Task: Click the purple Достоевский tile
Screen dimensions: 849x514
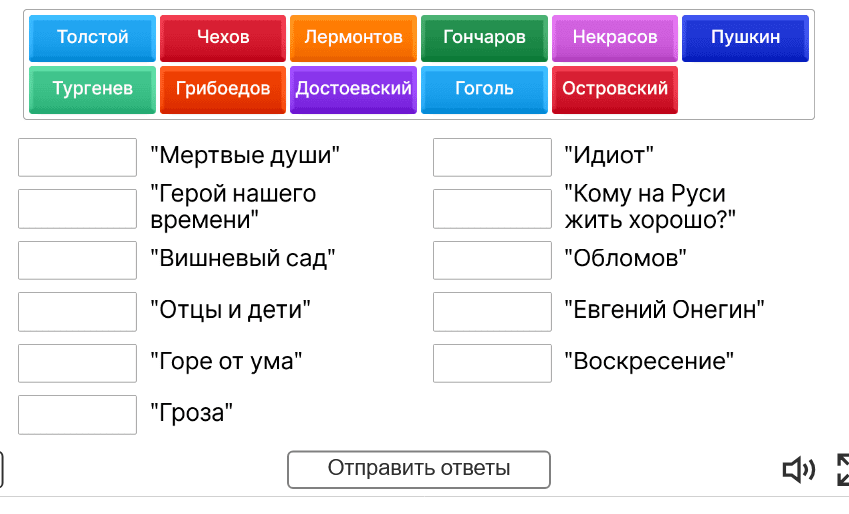Action: click(x=353, y=89)
